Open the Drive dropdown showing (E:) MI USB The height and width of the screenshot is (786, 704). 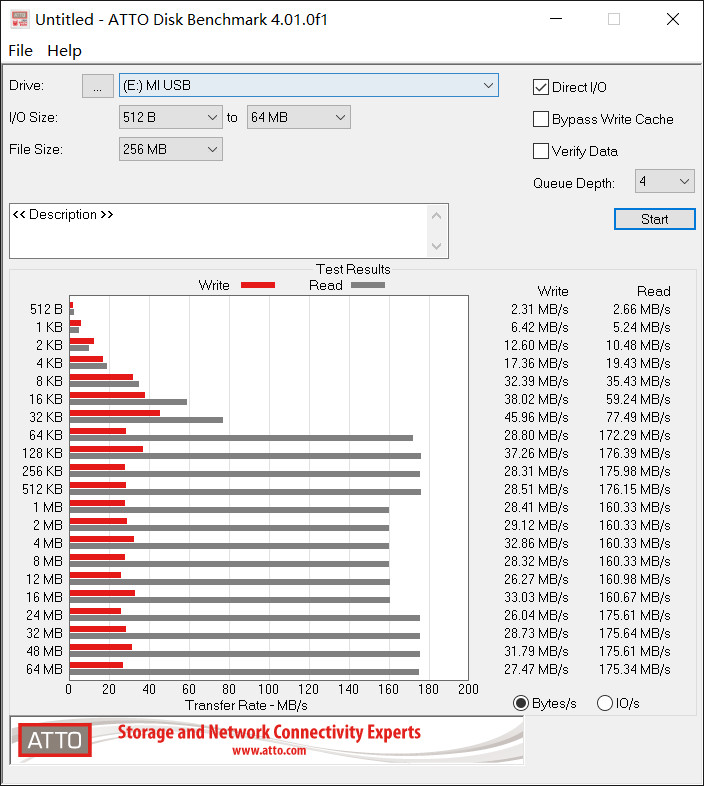308,85
